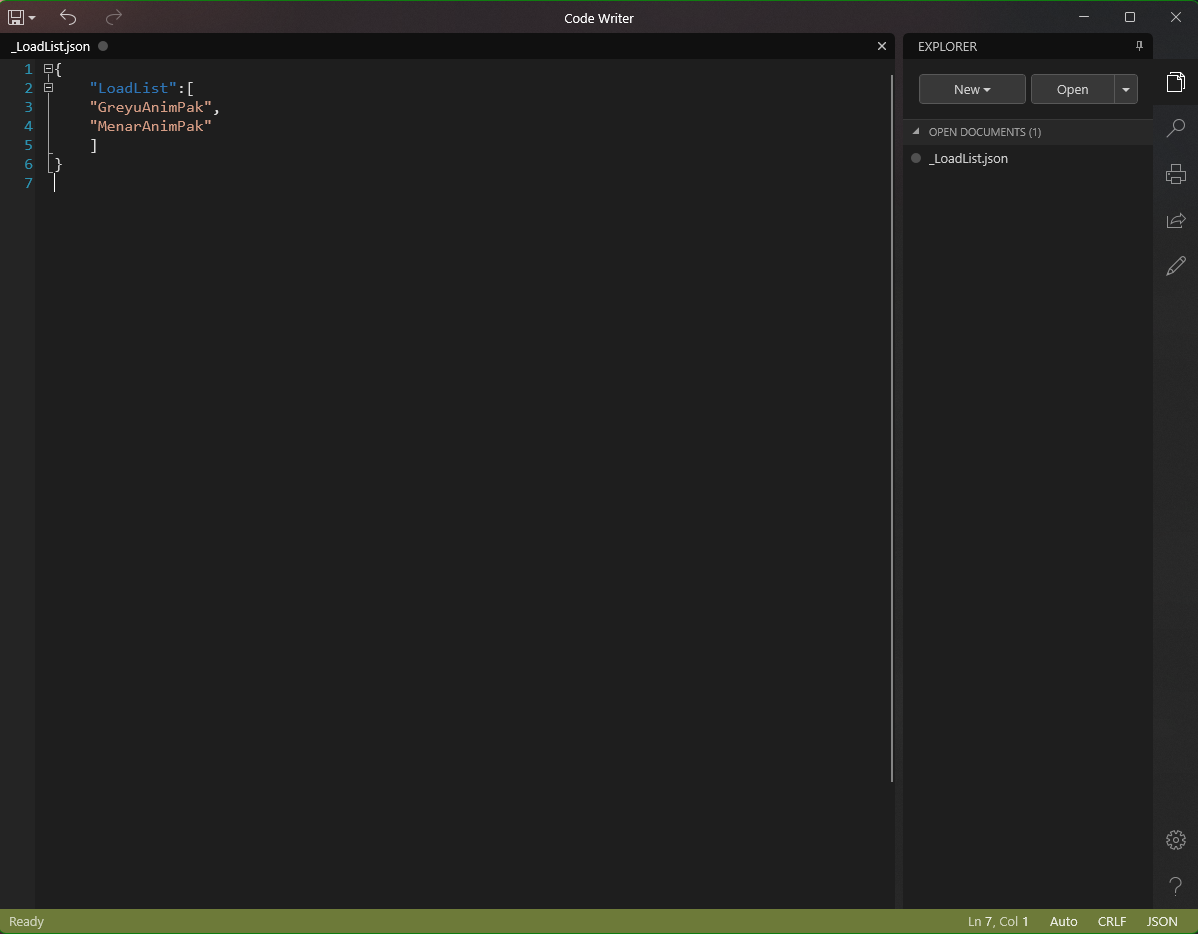This screenshot has height=934, width=1198.
Task: Click the "GreyuAnimPak" string on line 3
Action: click(x=151, y=107)
